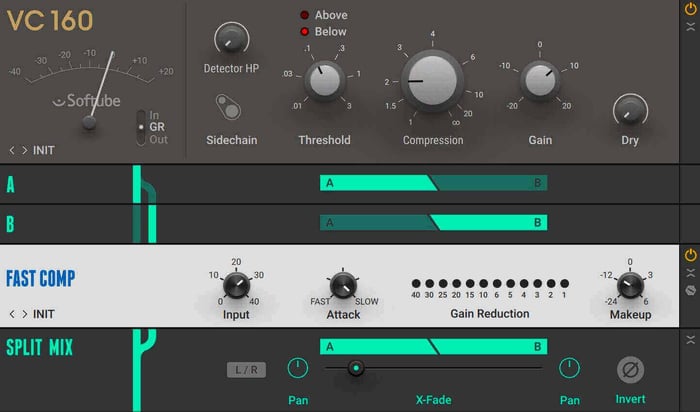
Task: Click the SPLIT MIX title
Action: click(39, 347)
